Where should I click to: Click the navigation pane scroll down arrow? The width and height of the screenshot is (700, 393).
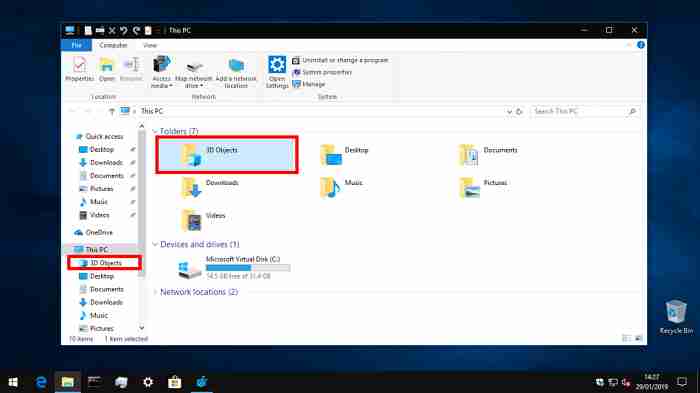coord(142,328)
